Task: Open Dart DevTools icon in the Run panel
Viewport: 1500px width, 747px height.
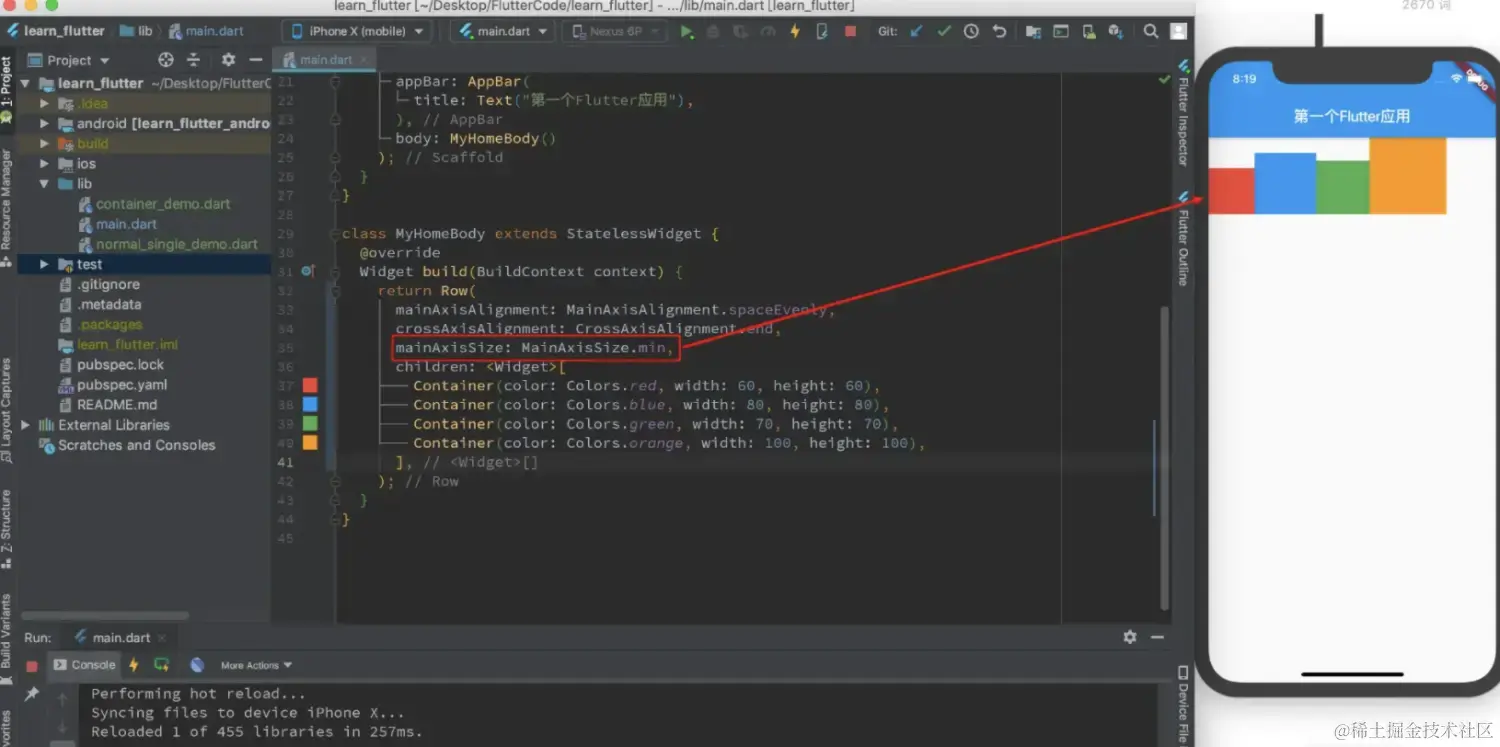Action: point(197,665)
